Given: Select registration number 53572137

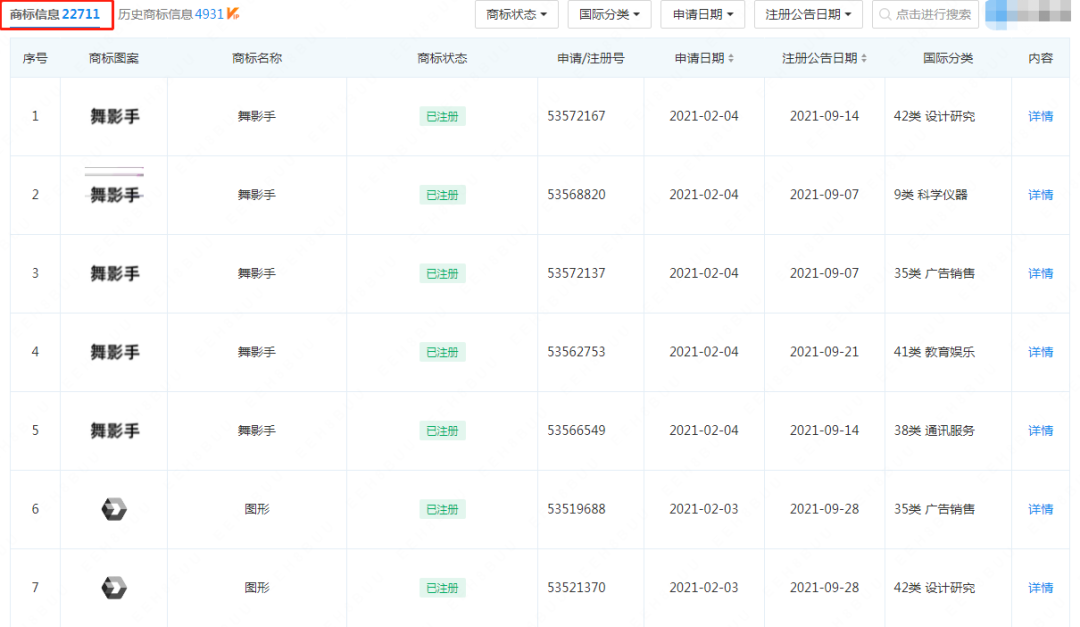Looking at the screenshot, I should pos(577,274).
